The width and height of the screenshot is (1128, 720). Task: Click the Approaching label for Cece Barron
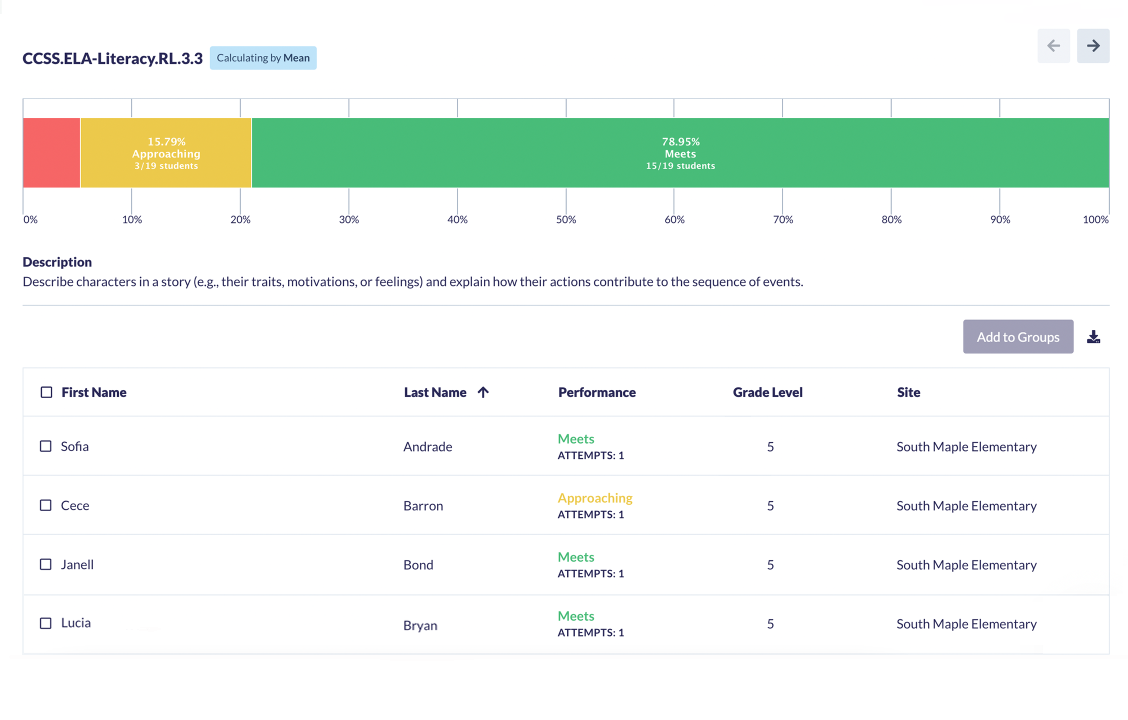pyautogui.click(x=595, y=497)
